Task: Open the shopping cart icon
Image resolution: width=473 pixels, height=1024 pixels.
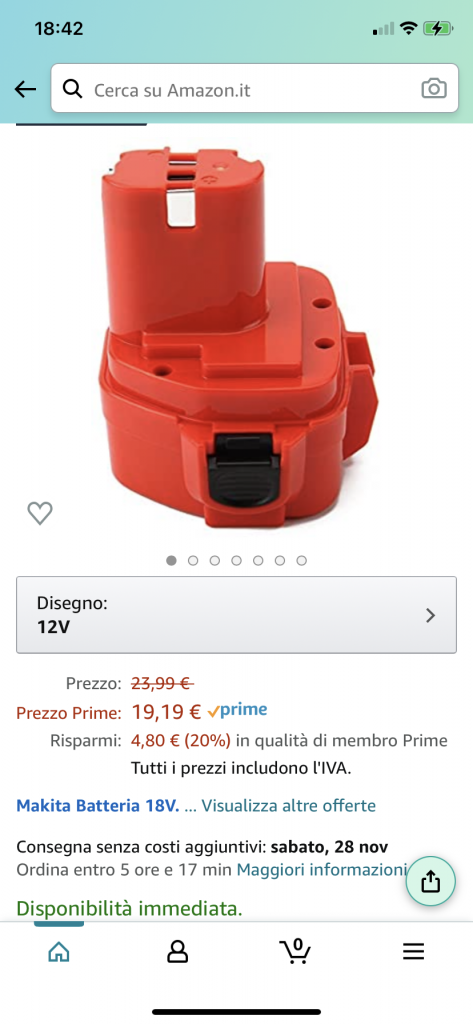Action: click(295, 951)
